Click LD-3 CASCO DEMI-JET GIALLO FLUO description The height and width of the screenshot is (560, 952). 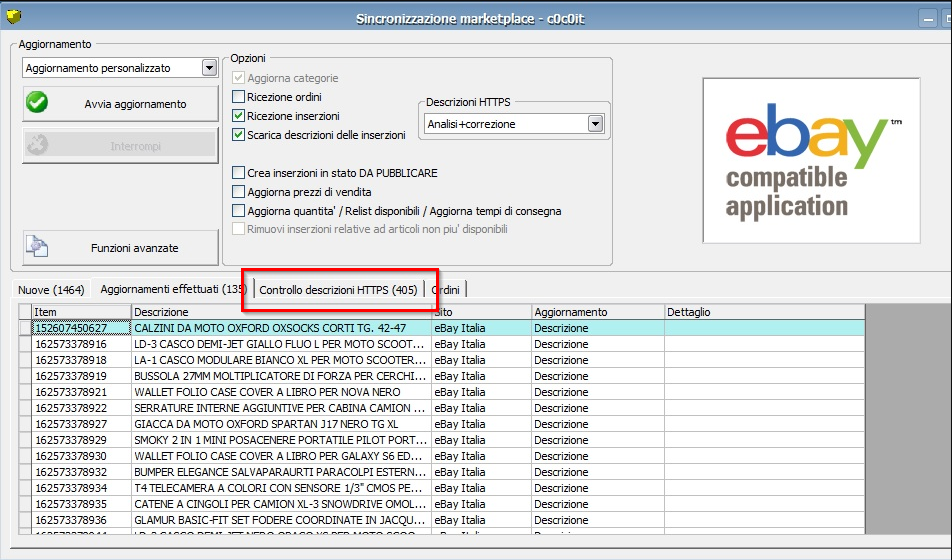tap(281, 344)
